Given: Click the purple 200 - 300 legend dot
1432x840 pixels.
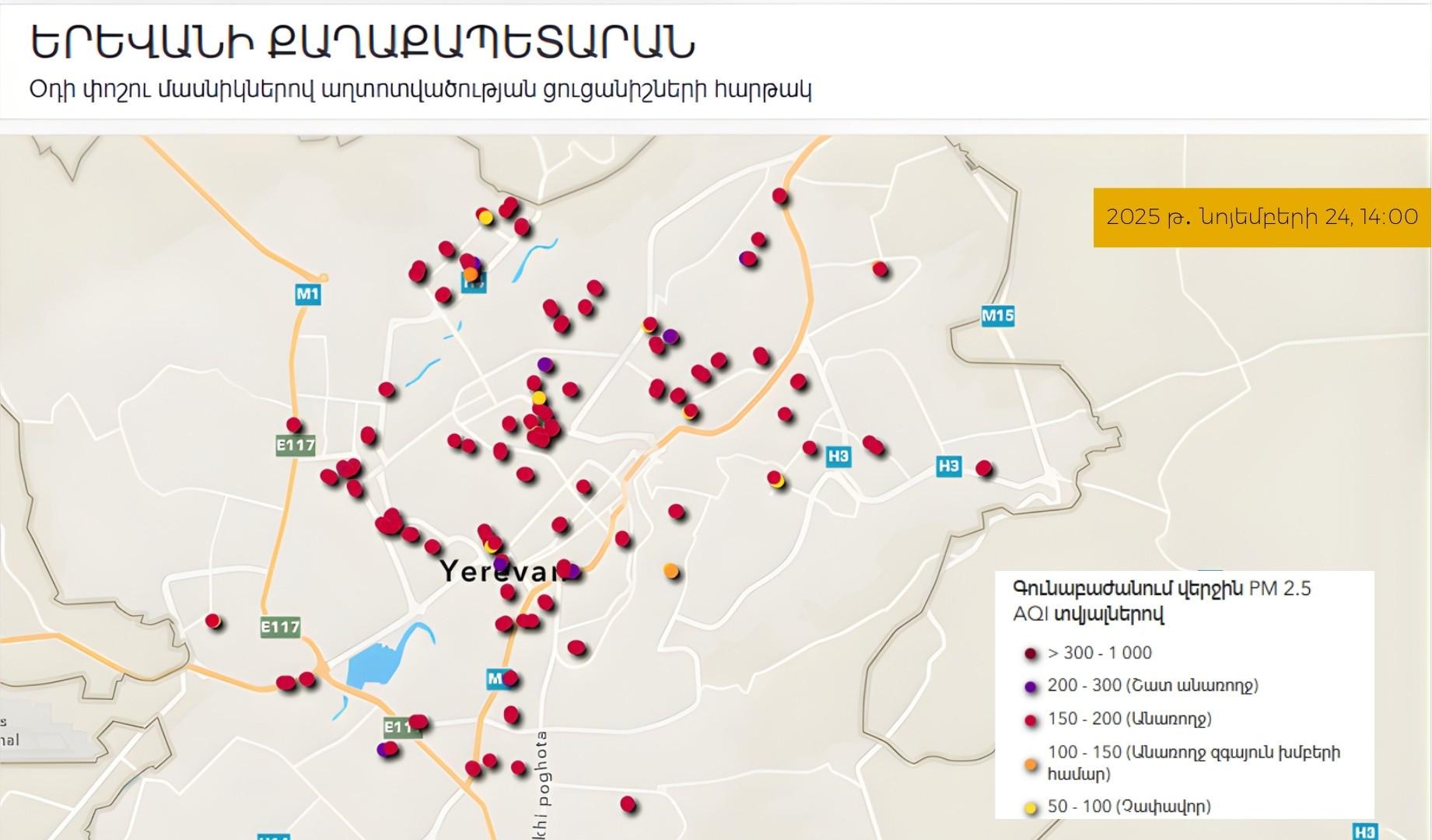Looking at the screenshot, I should tap(1031, 687).
